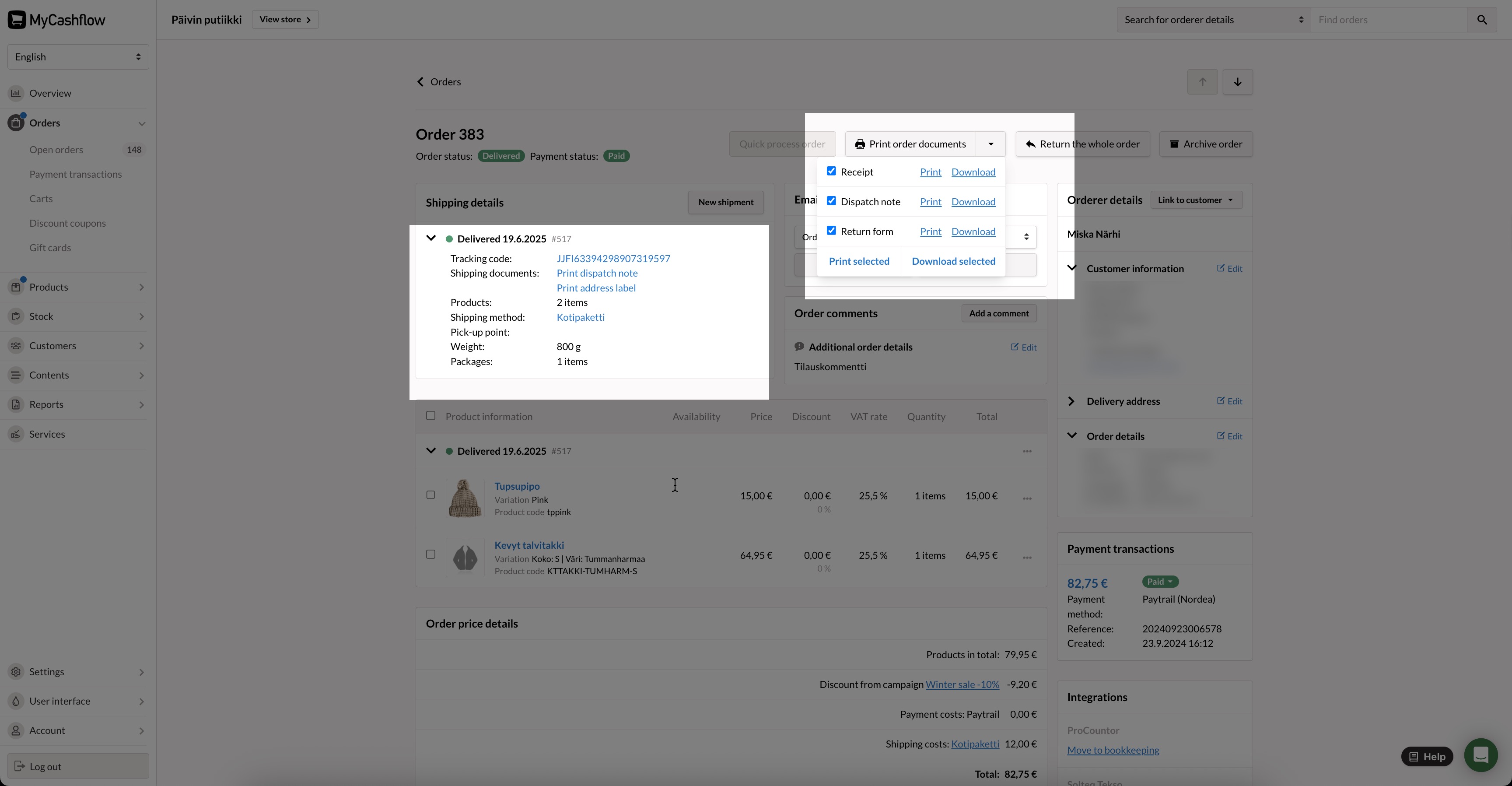
Task: Open row options for Tupsupipo product
Action: [1026, 498]
